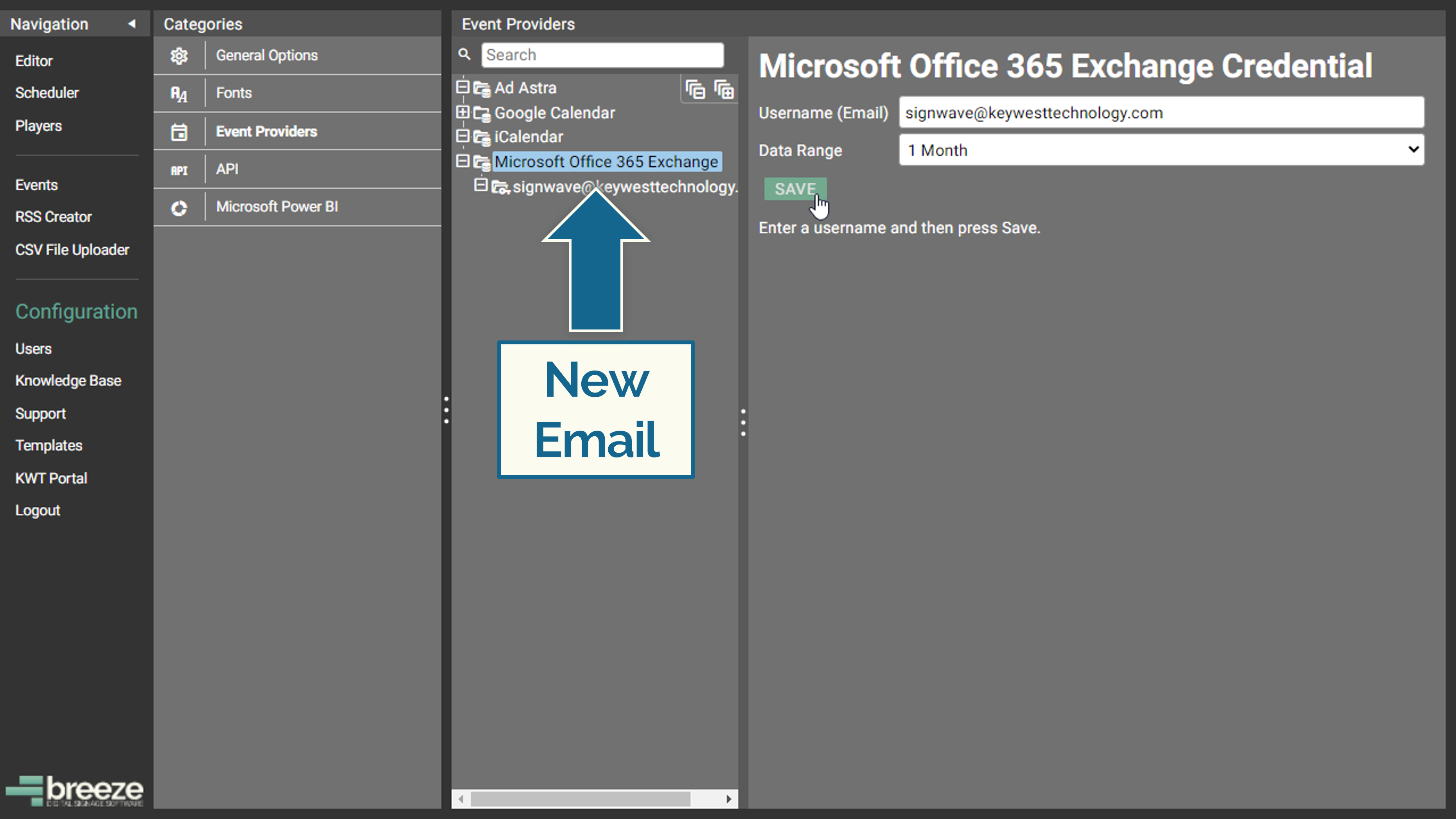
Task: Open the Knowledge Base link
Action: tap(68, 380)
